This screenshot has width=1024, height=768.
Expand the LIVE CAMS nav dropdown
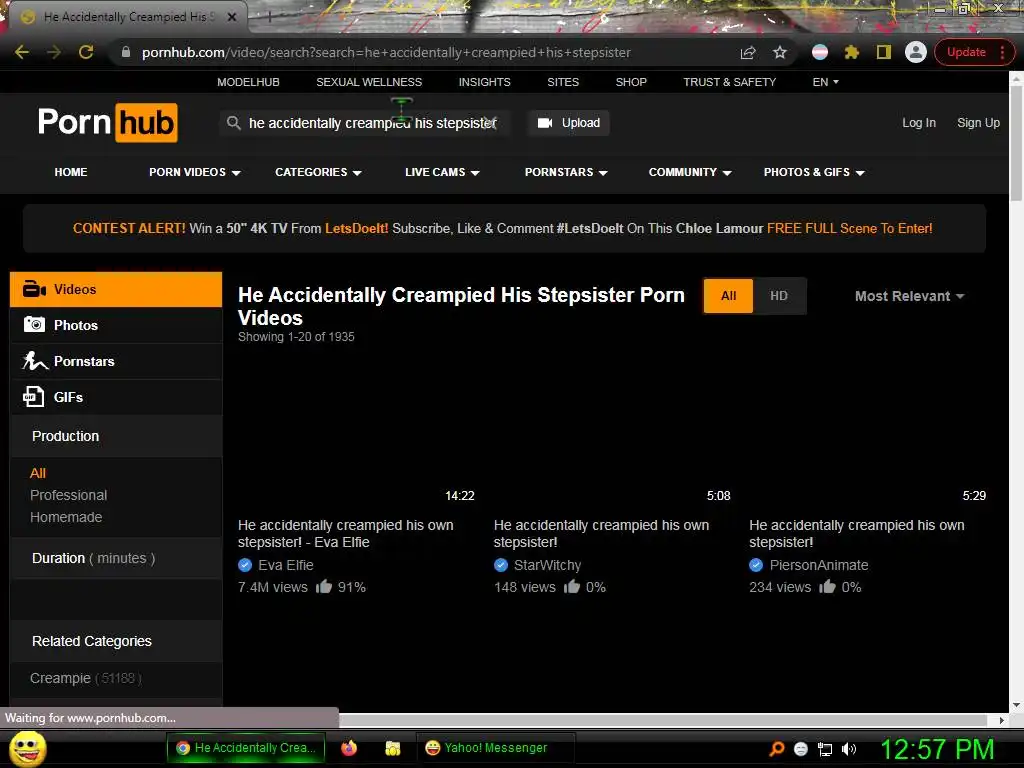[x=442, y=172]
